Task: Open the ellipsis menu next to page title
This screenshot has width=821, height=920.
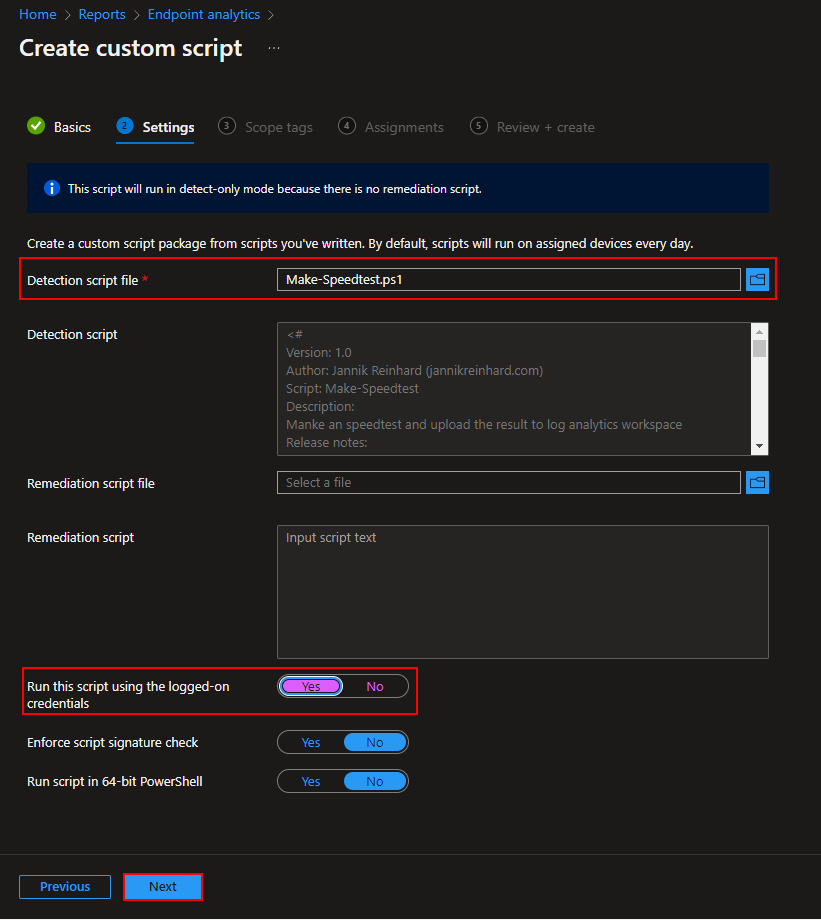Action: (274, 48)
